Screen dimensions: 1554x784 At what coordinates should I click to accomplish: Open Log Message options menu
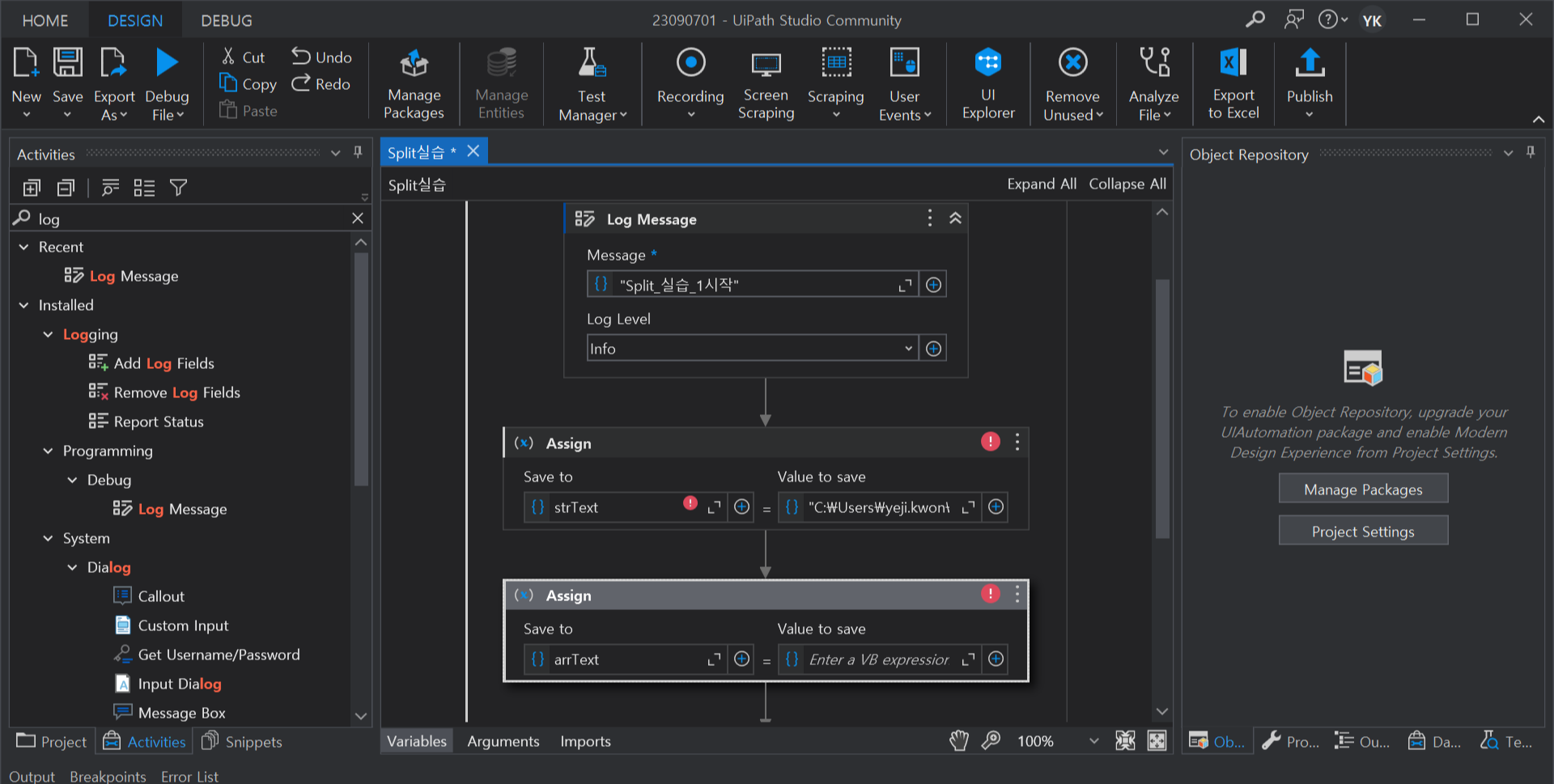click(x=929, y=218)
